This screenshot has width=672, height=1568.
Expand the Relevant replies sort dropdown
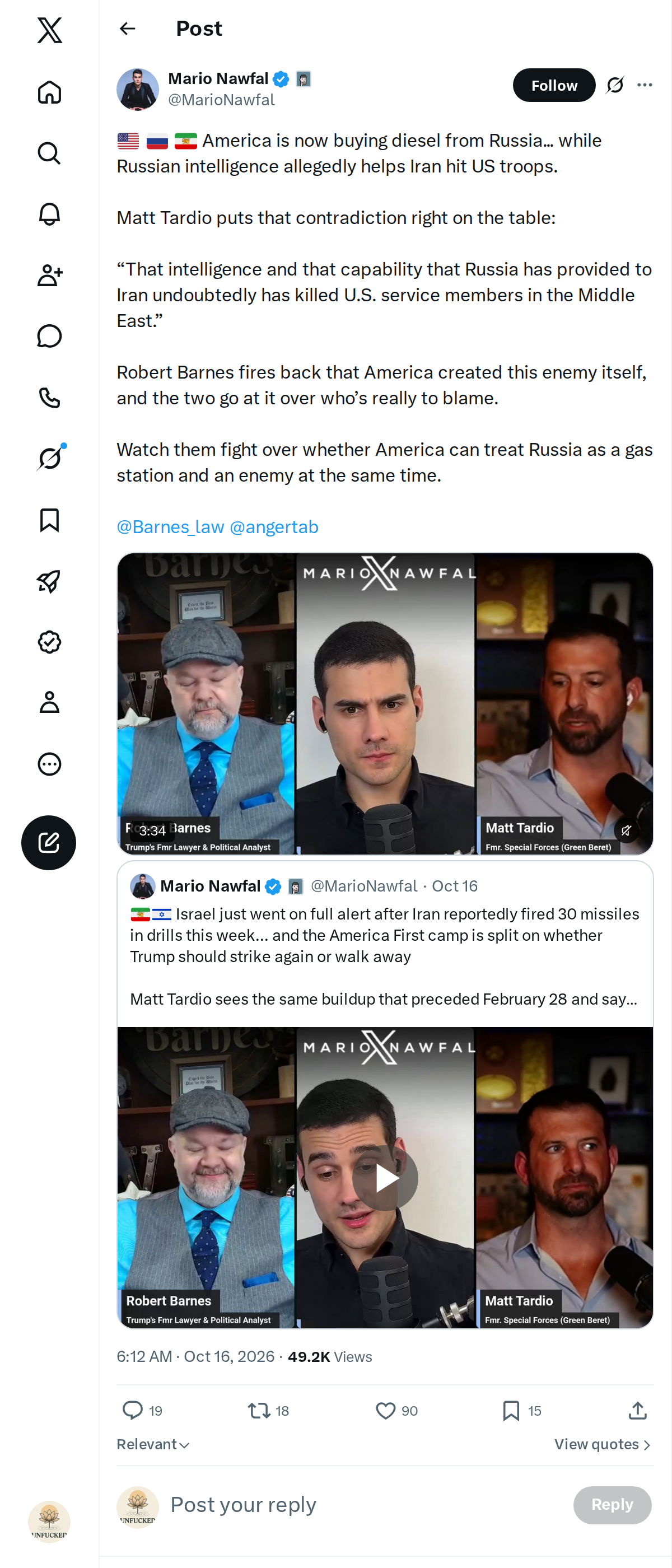tap(153, 1444)
